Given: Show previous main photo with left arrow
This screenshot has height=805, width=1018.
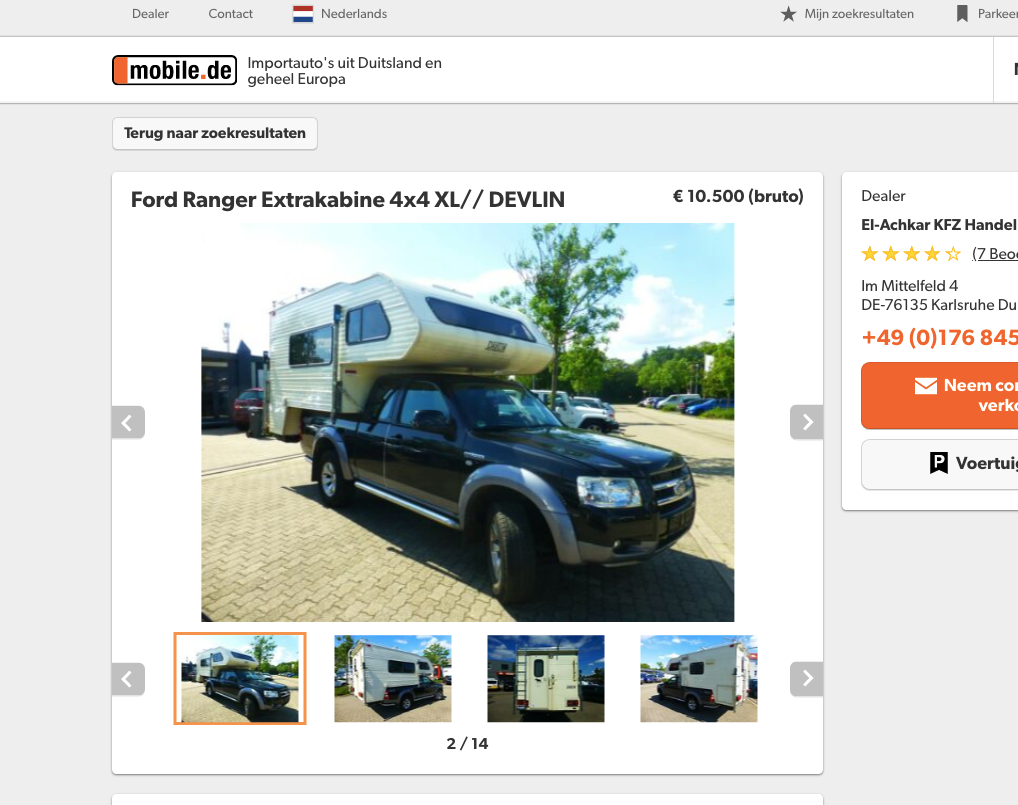Looking at the screenshot, I should point(128,422).
